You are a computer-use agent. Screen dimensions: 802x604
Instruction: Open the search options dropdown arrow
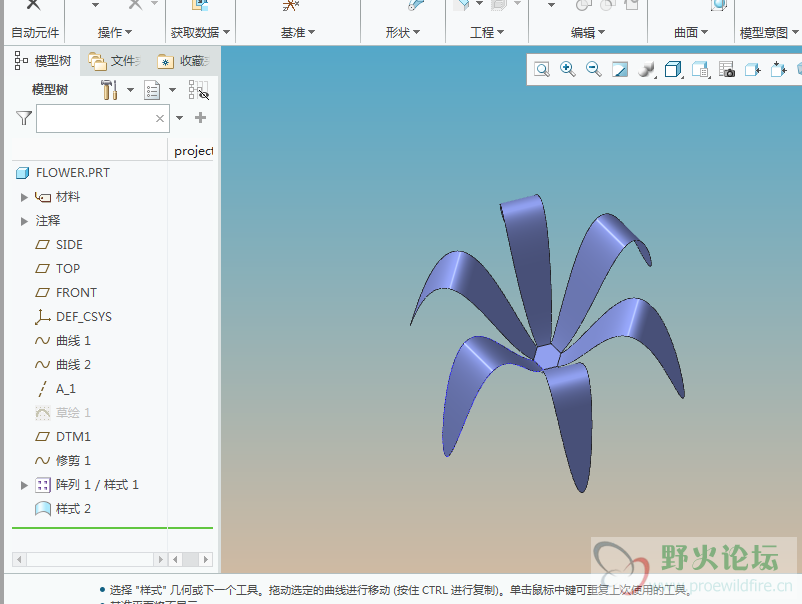tap(180, 118)
